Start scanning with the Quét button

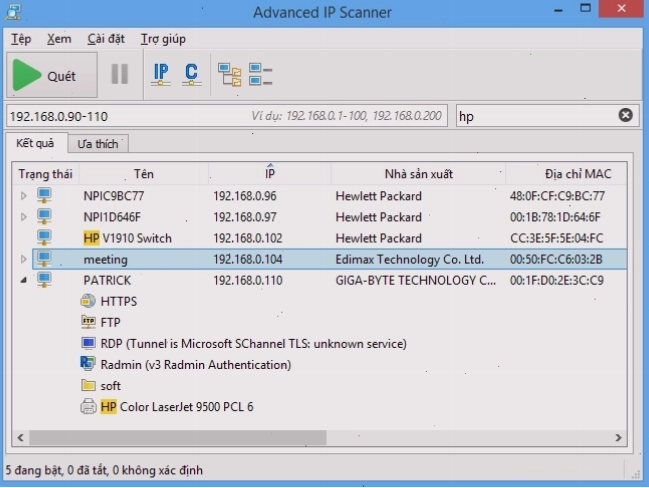click(52, 75)
